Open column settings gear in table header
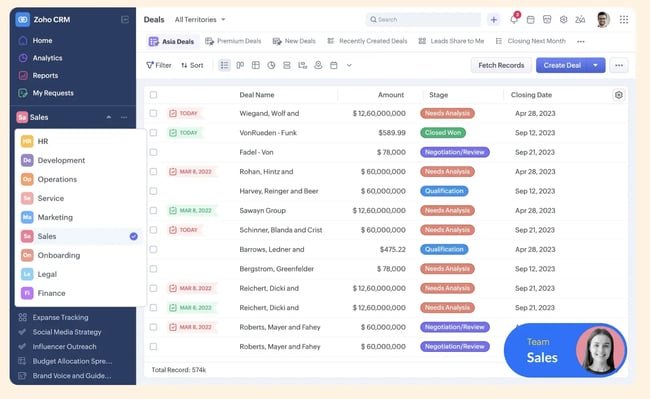The image size is (650, 399). 618,95
